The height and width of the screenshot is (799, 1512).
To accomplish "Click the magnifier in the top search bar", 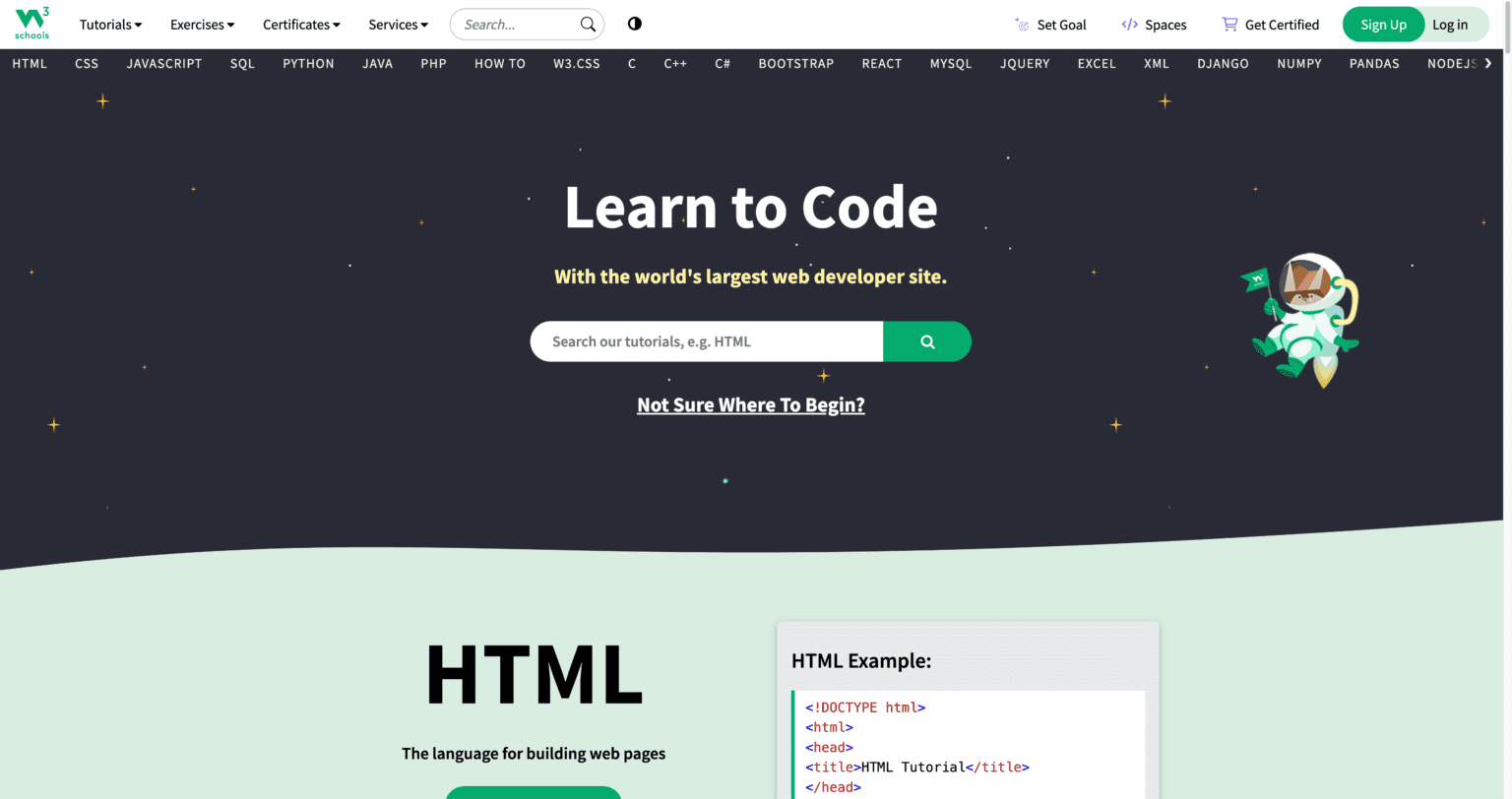I will (588, 24).
